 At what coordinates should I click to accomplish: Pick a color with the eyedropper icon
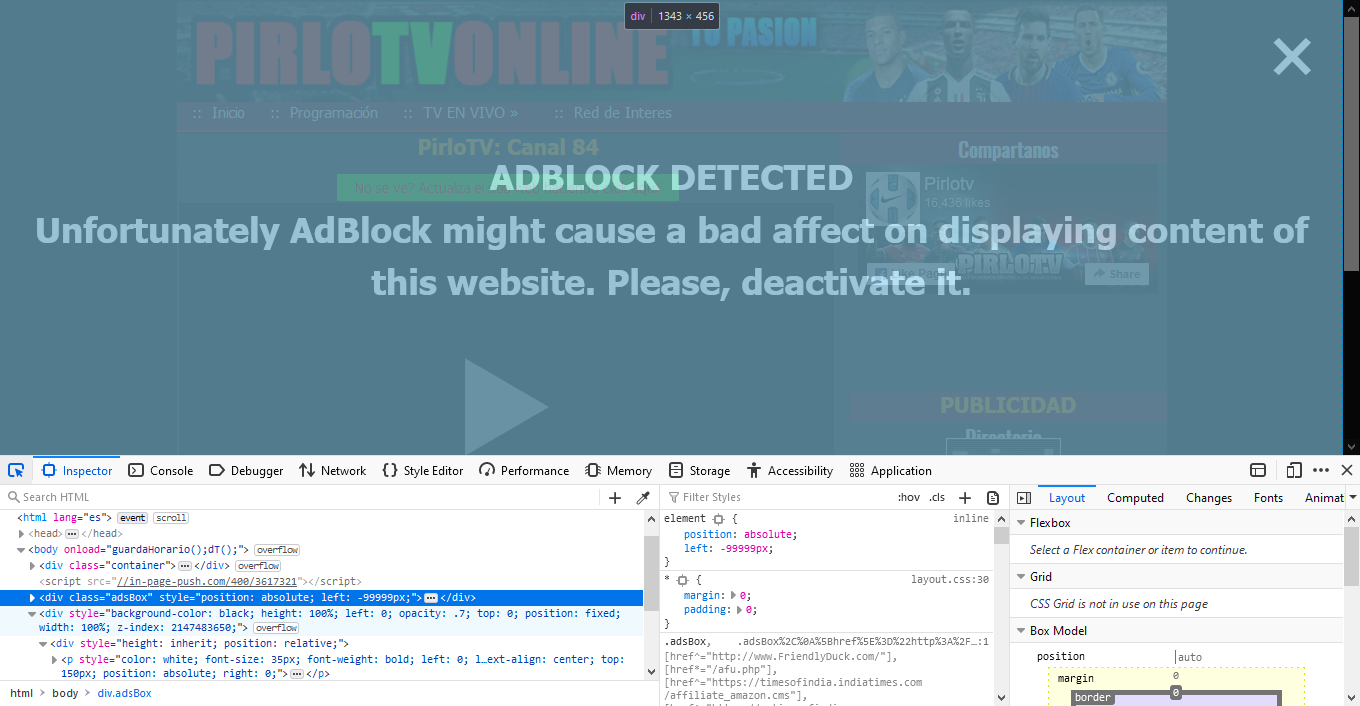point(643,497)
